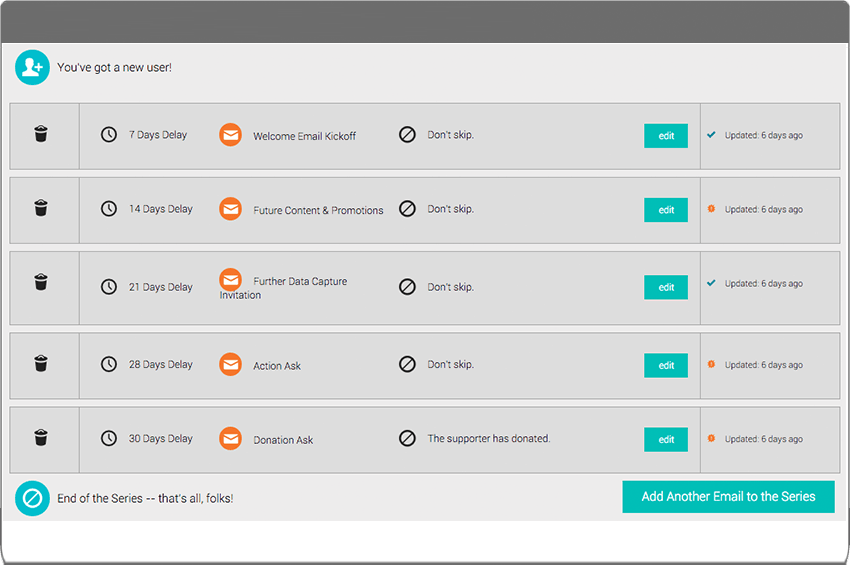
Task: Click orange envelope icon for Welcome Email Kickoff
Action: point(231,135)
